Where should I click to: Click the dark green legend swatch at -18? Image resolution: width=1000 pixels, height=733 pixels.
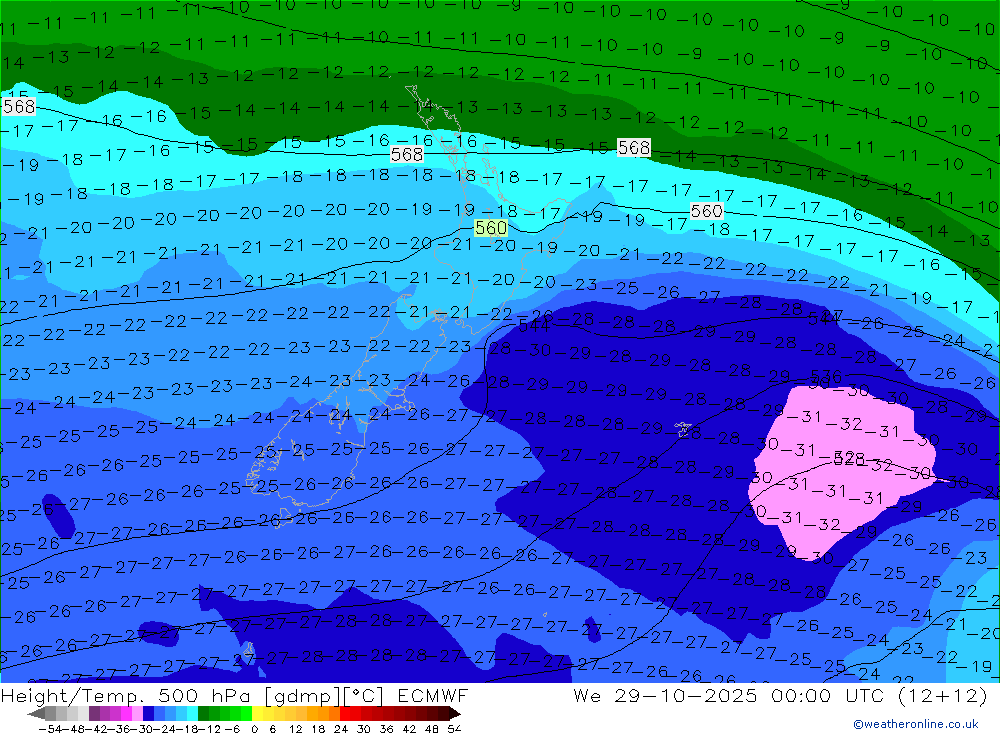[x=203, y=713]
